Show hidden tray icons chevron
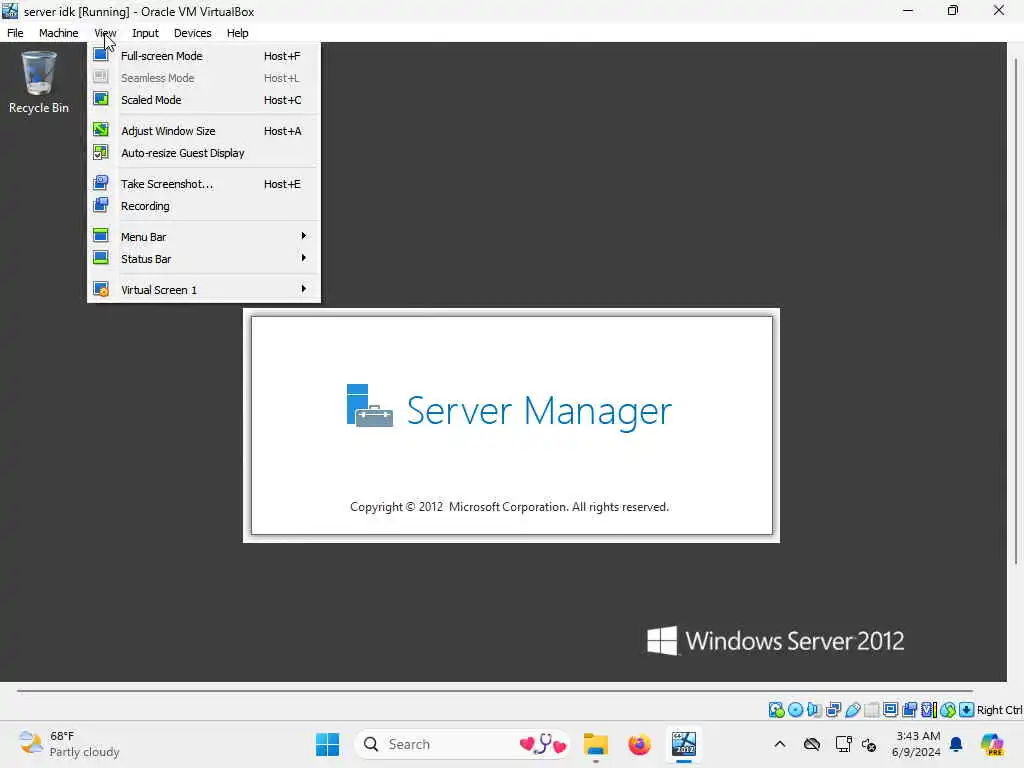This screenshot has height=768, width=1024. point(780,744)
